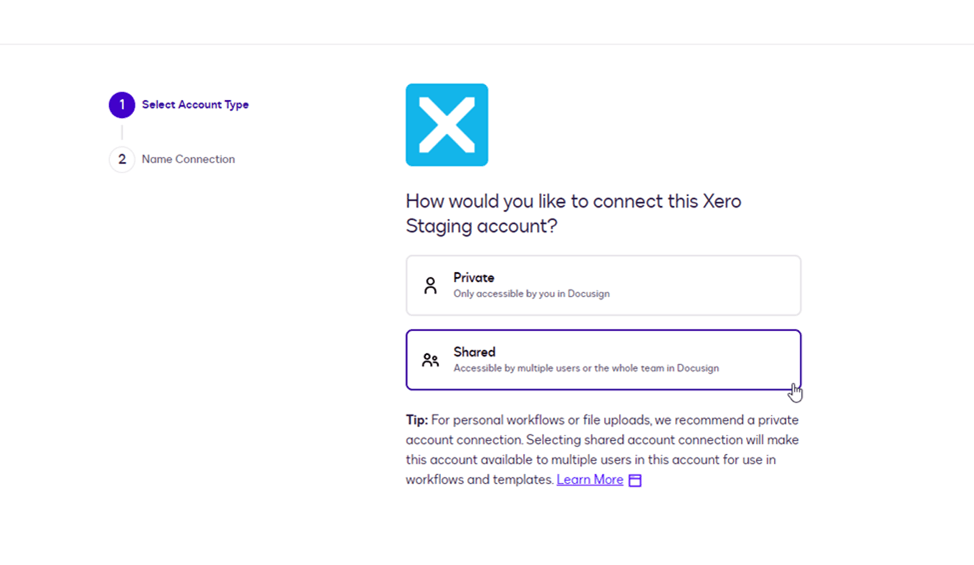Click the step 1 circle badge
Screen dimensions: 974x565
pyautogui.click(x=122, y=105)
